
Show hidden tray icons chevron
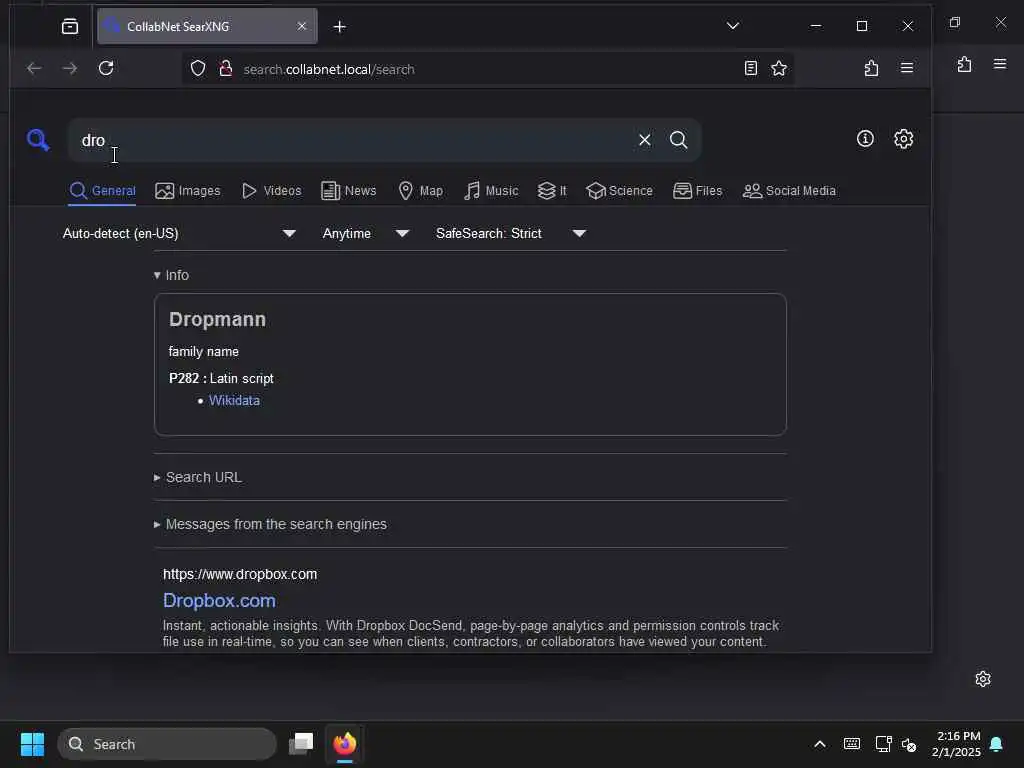[820, 744]
